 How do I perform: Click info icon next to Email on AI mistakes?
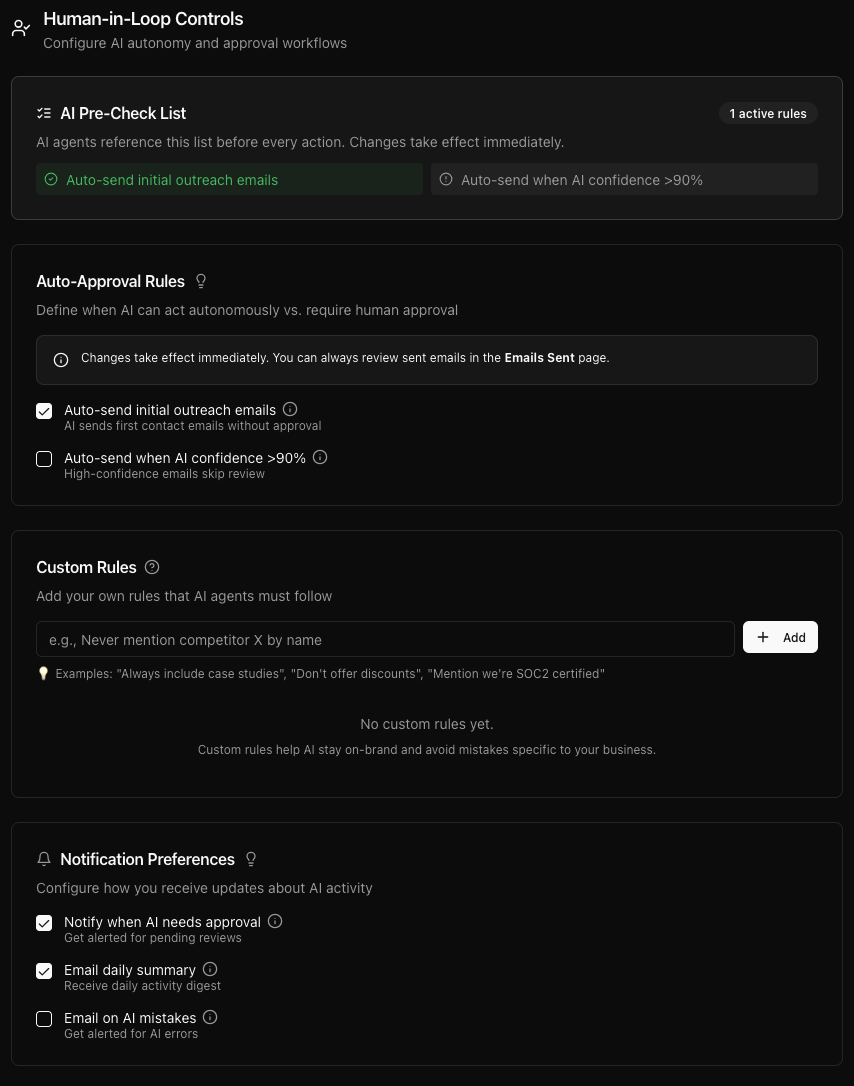click(x=210, y=1017)
